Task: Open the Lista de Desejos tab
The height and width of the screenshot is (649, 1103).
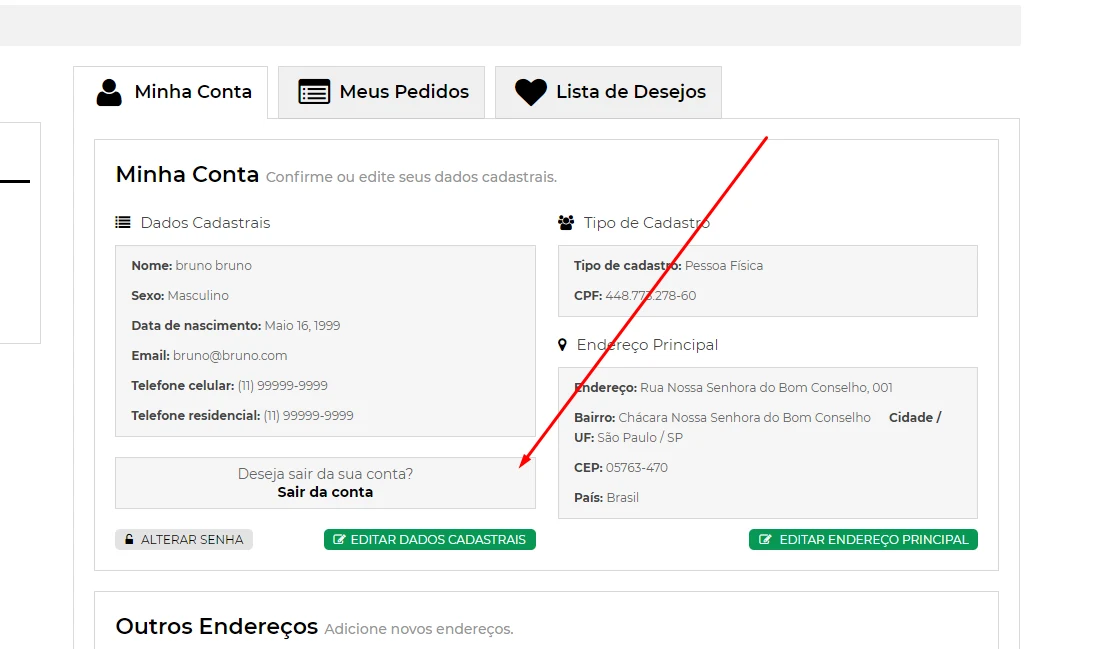Action: click(608, 92)
